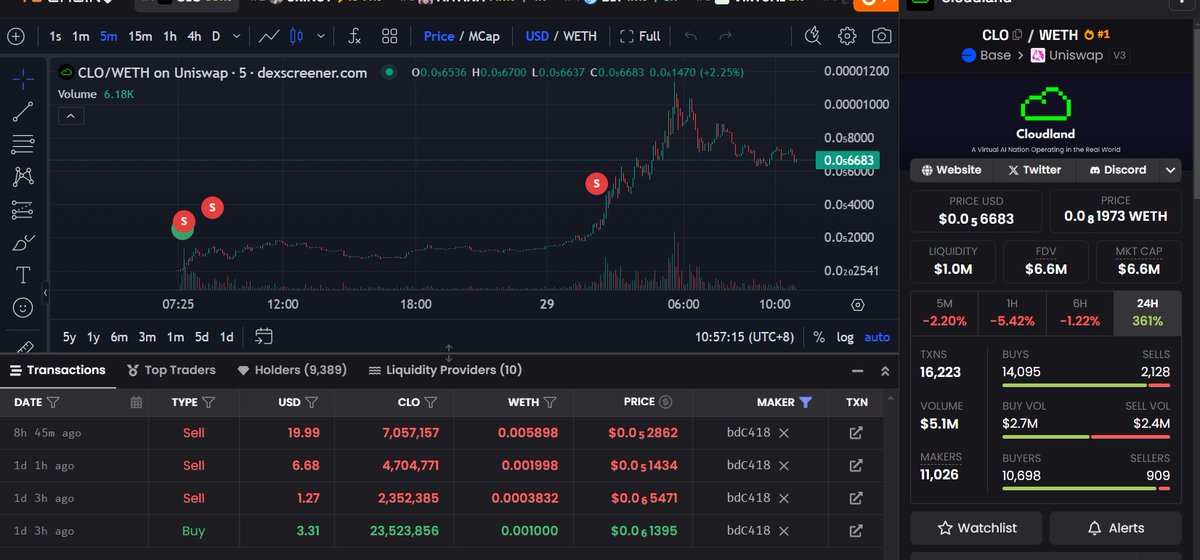Select the text annotation tool
Viewport: 1200px width, 560px height.
click(x=22, y=275)
